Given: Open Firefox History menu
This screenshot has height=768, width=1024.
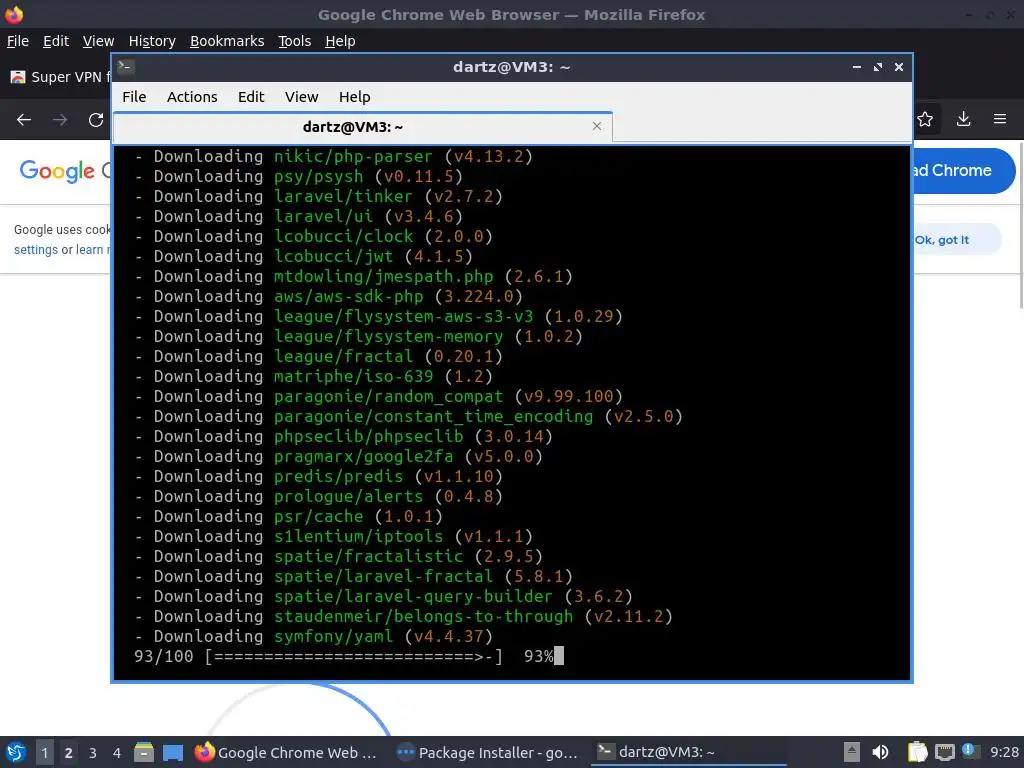Looking at the screenshot, I should [152, 41].
